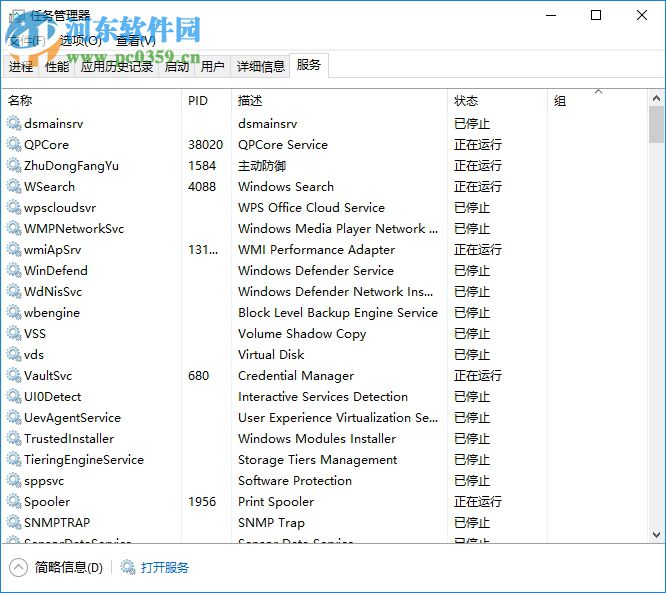Viewport: 666px width, 593px height.
Task: Click PID value 680
Action: 199,376
